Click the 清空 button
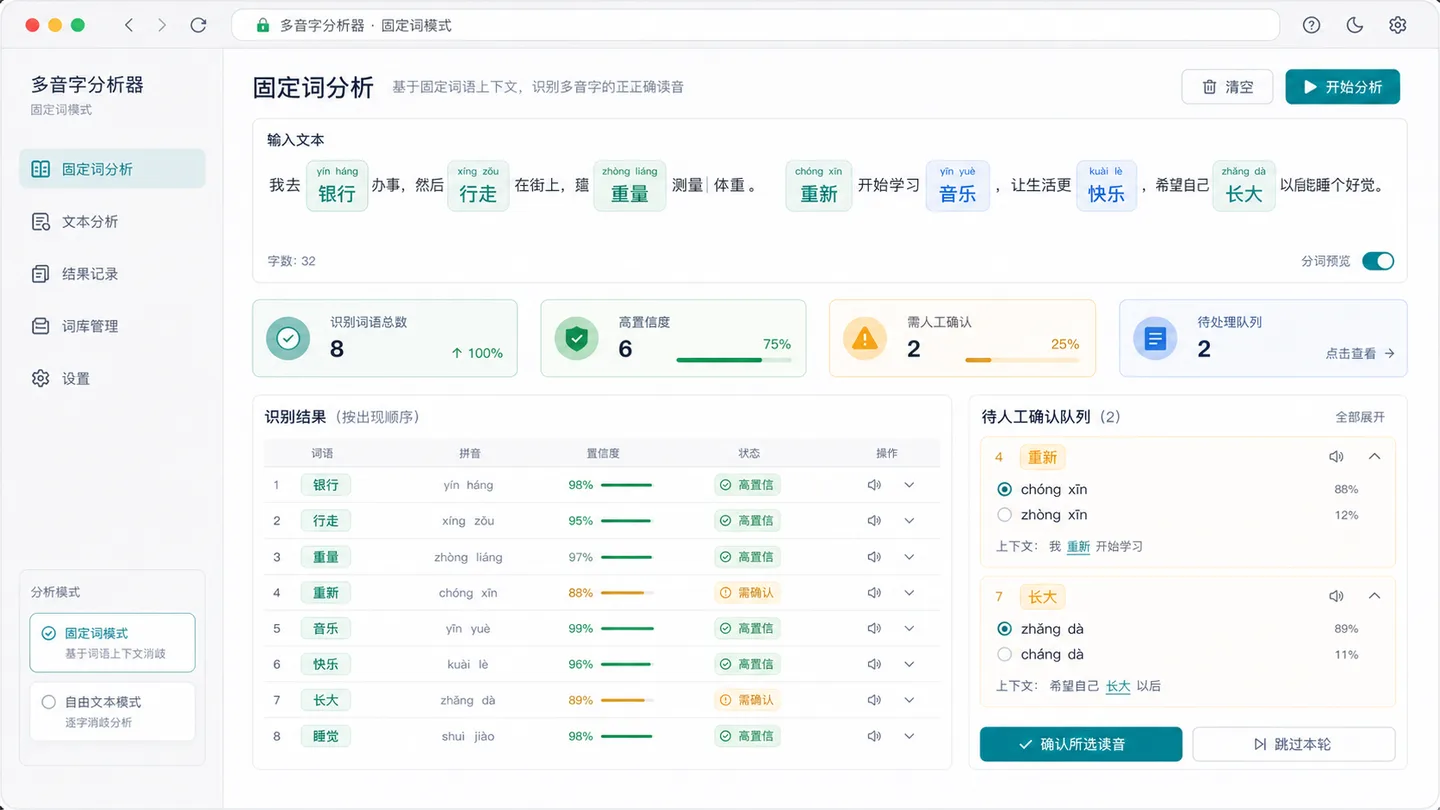Viewport: 1440px width, 810px height. tap(1227, 87)
